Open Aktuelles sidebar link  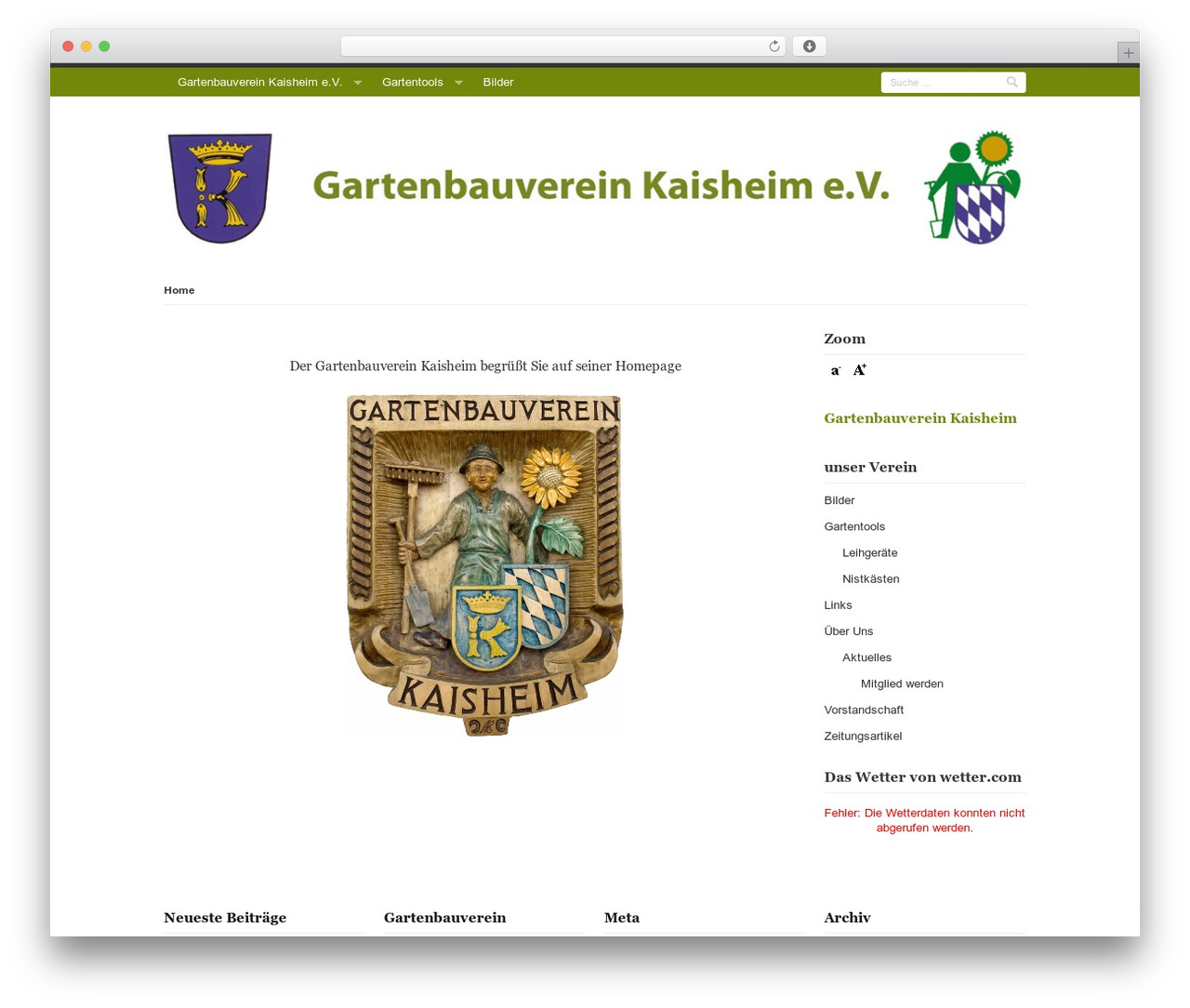867,657
